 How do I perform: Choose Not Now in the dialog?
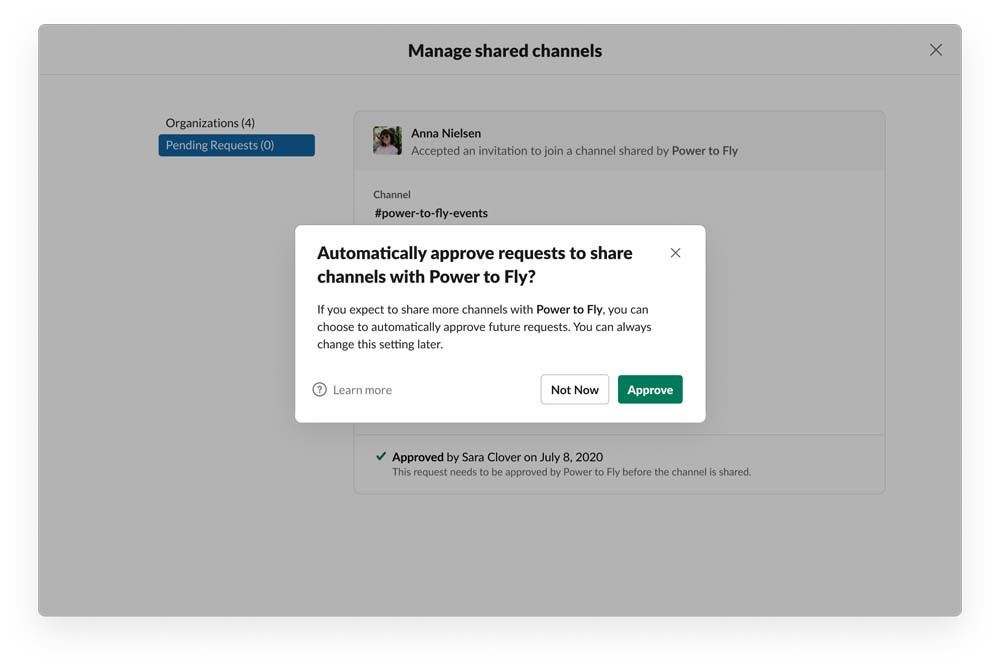coord(575,390)
